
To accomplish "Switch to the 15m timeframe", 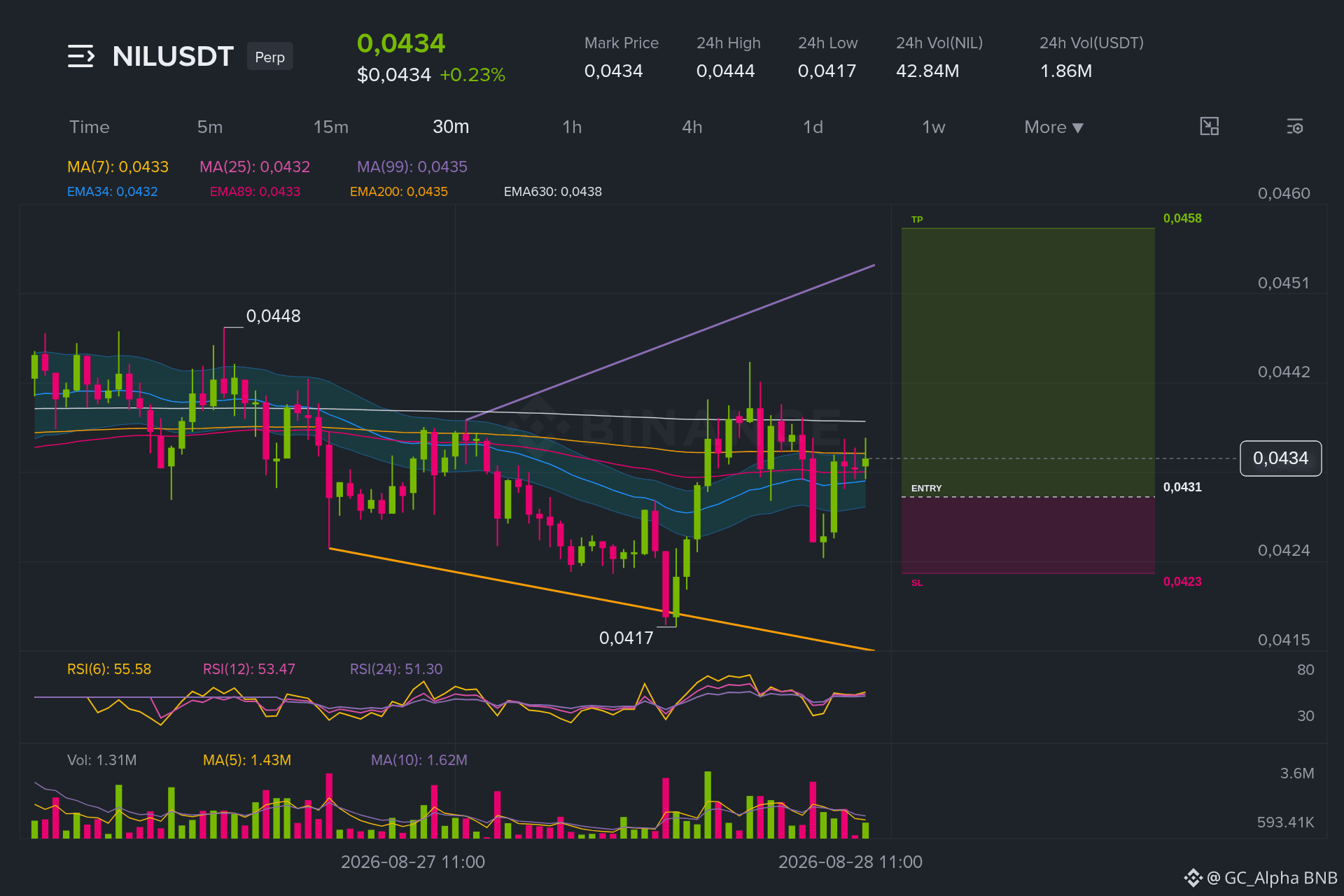I will (x=331, y=127).
